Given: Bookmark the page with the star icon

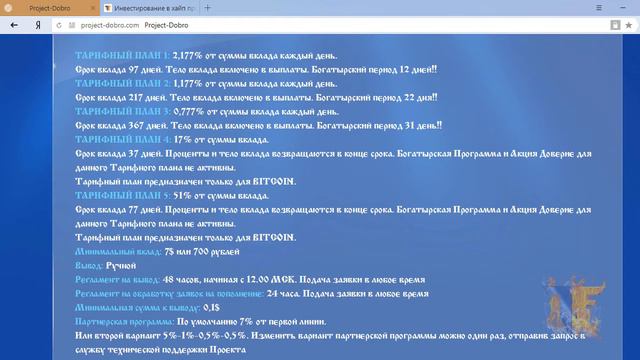Looking at the screenshot, I should pos(629,25).
